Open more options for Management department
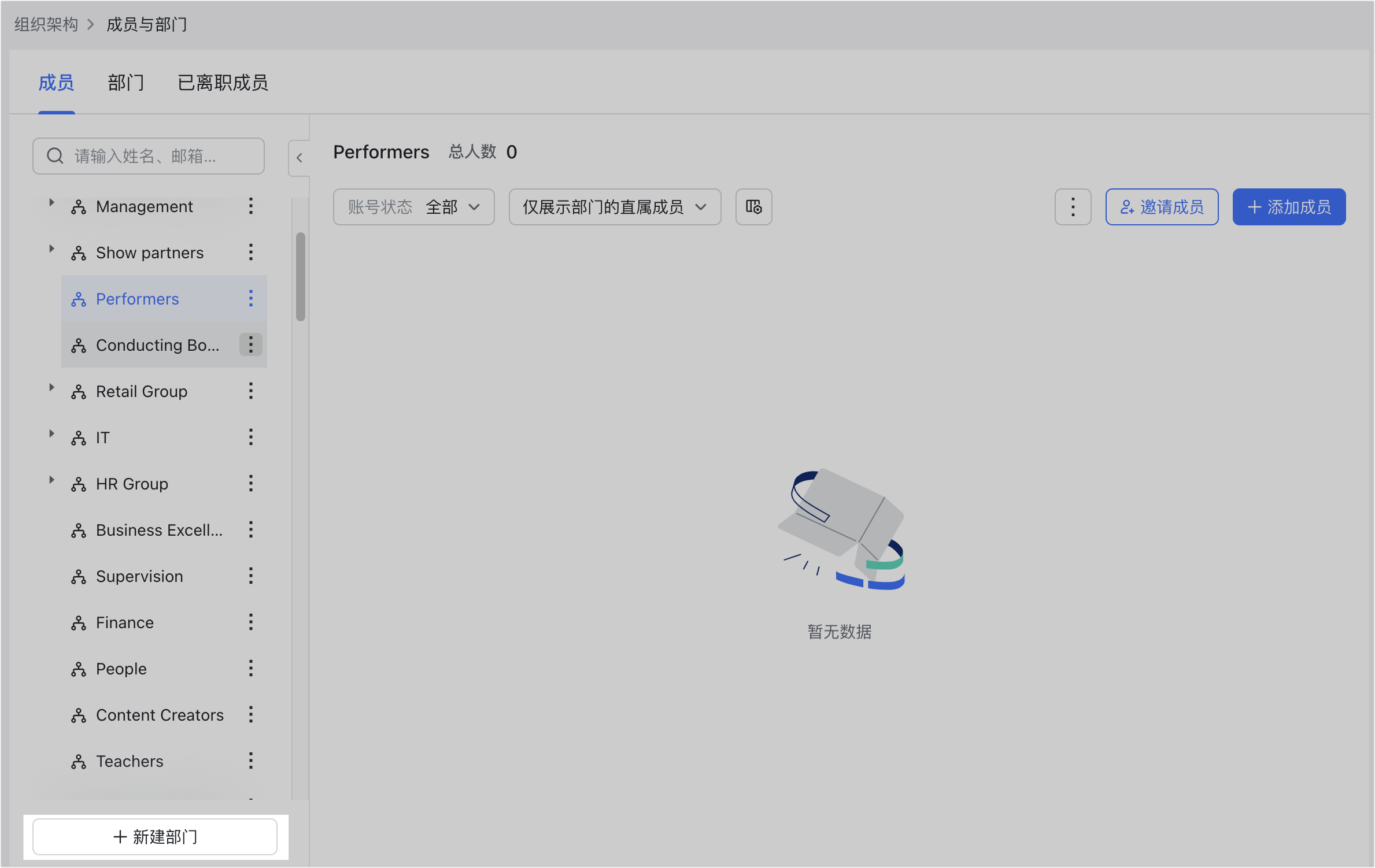Screen dimensions: 1375x868 tap(251, 206)
